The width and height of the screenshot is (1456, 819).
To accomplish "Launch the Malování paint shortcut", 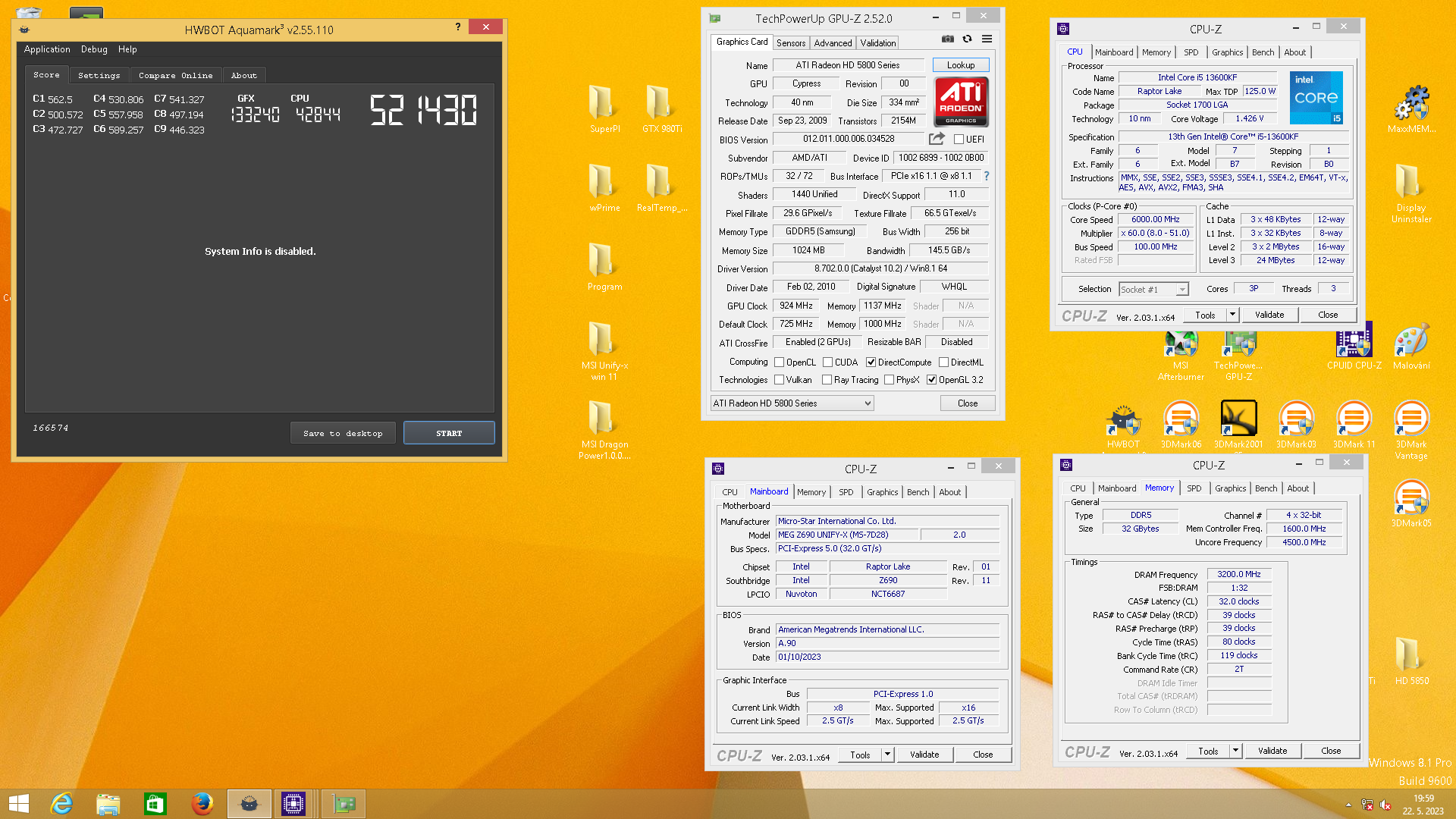I will coord(1411,347).
